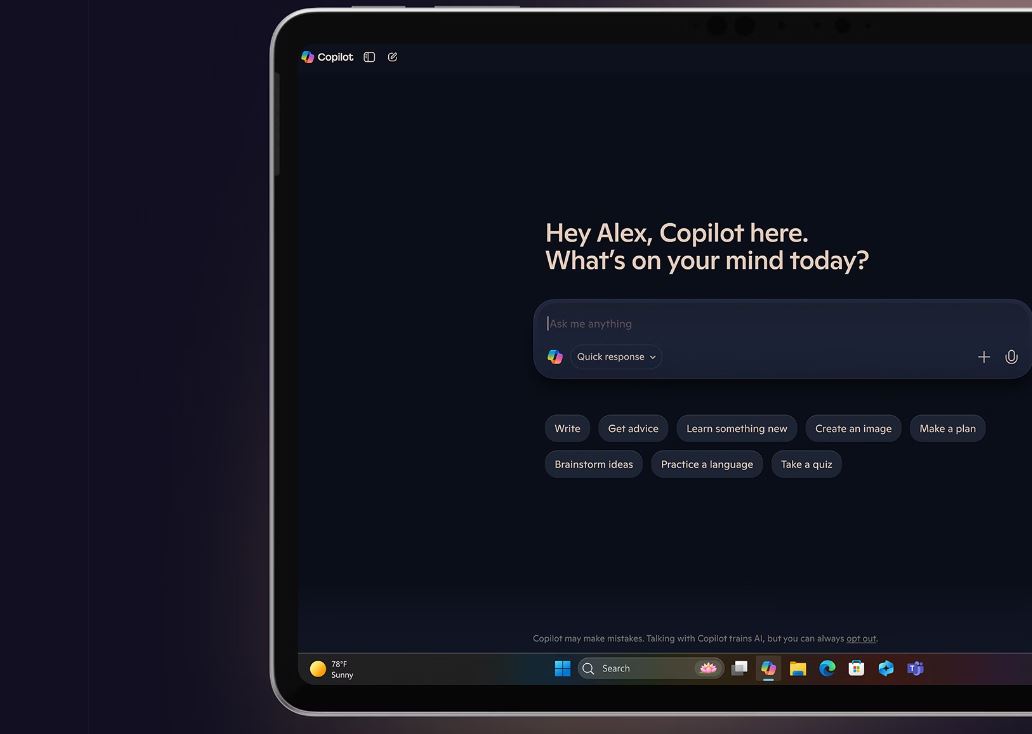This screenshot has width=1032, height=734.
Task: Choose the Write suggestion
Action: [567, 429]
